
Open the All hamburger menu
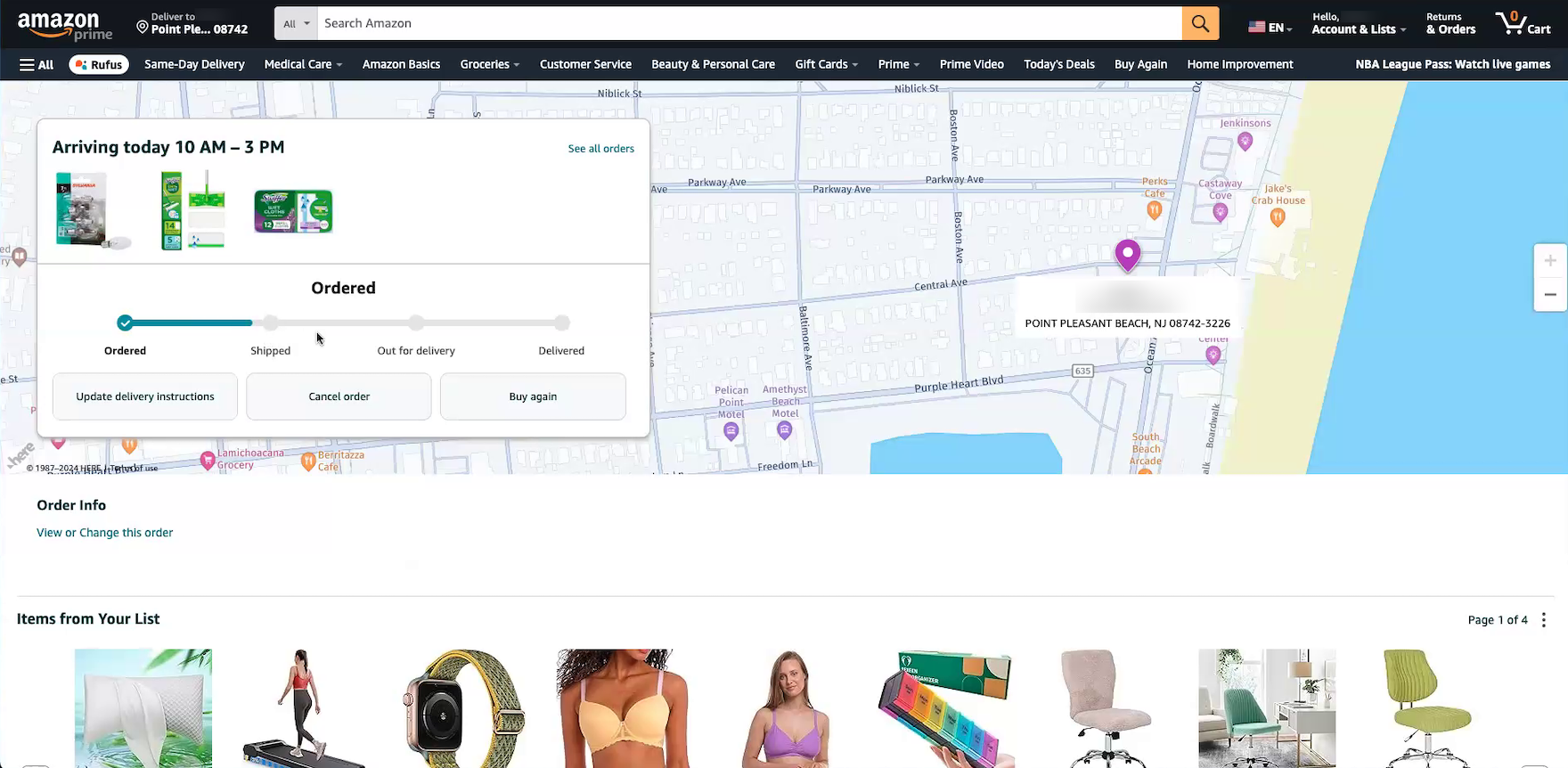[x=37, y=64]
